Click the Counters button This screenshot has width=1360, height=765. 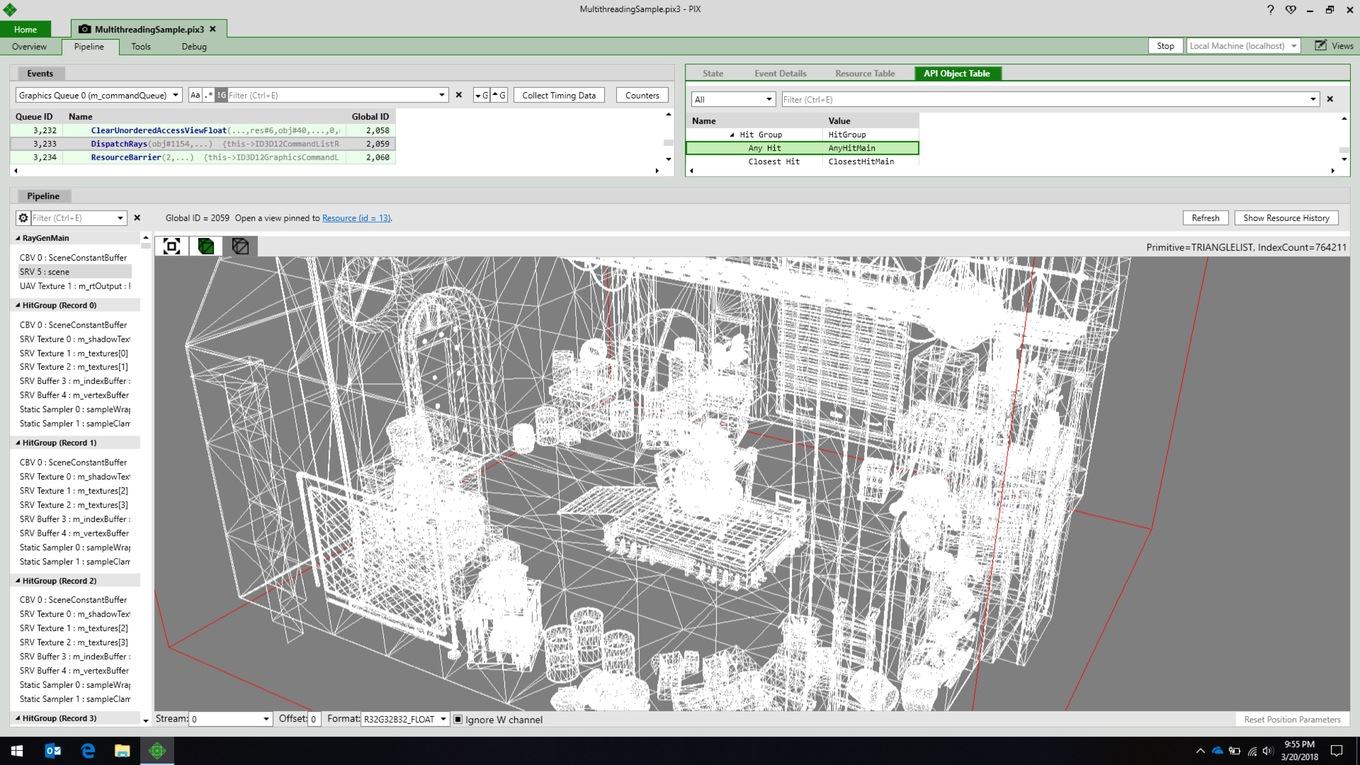click(642, 95)
